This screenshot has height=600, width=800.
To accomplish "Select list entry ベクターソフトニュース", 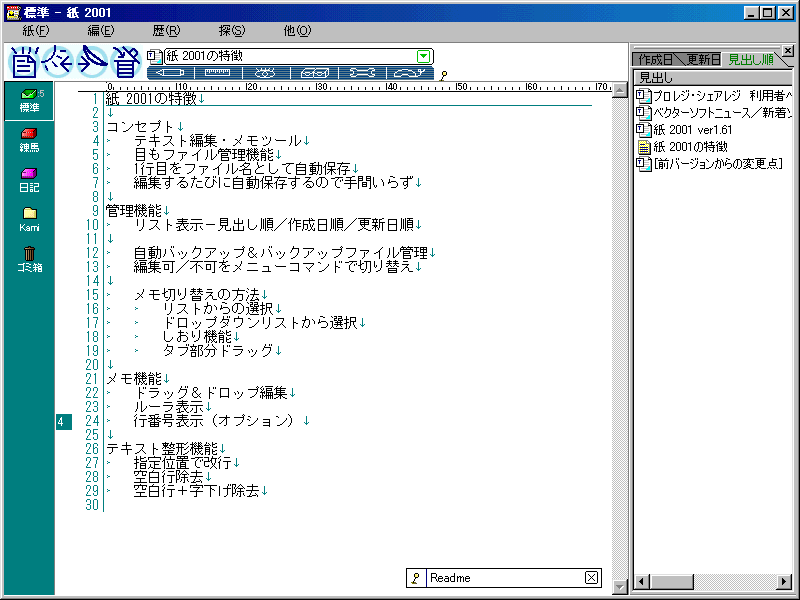I will [722, 113].
